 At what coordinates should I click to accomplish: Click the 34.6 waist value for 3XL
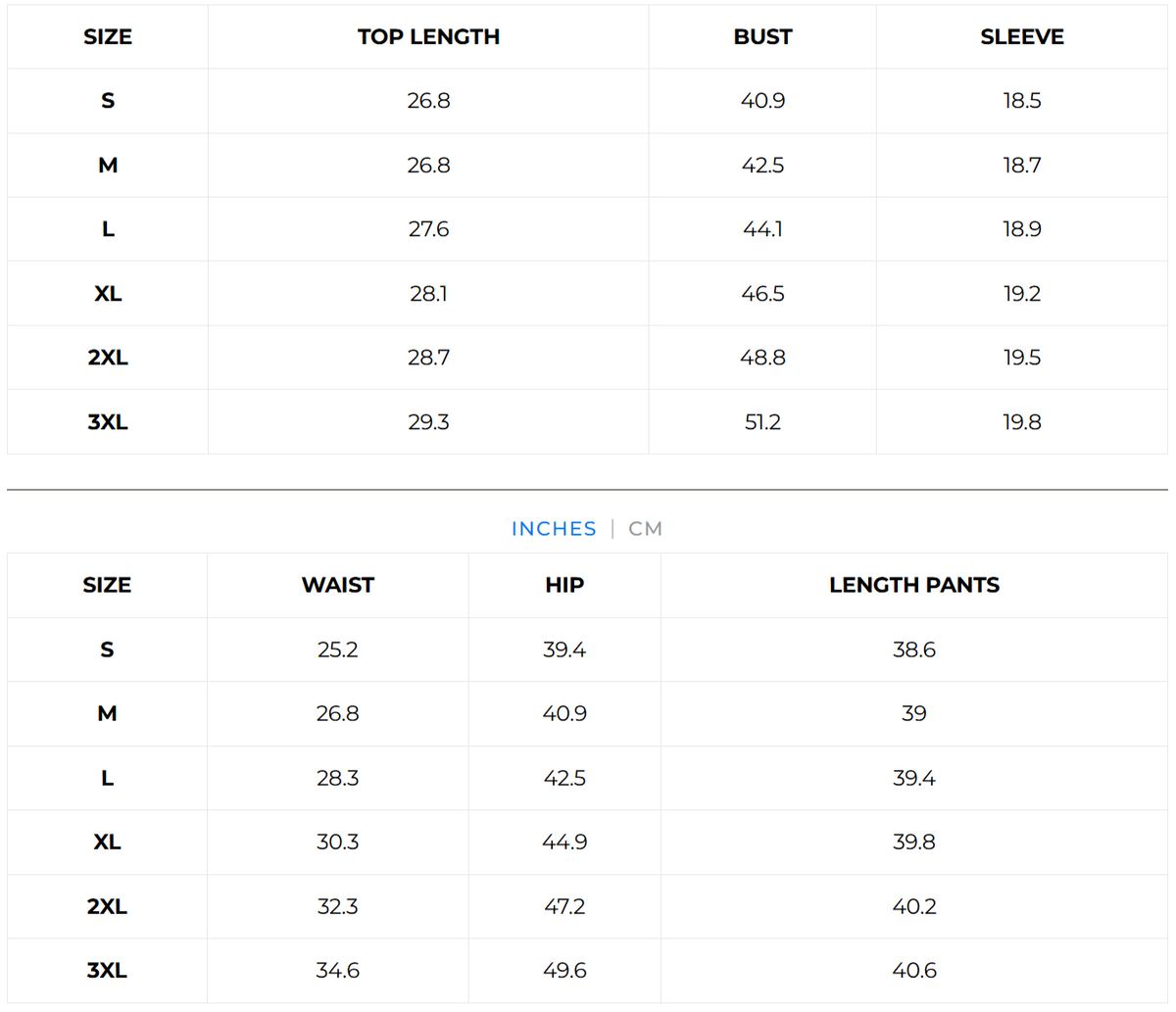pos(337,971)
